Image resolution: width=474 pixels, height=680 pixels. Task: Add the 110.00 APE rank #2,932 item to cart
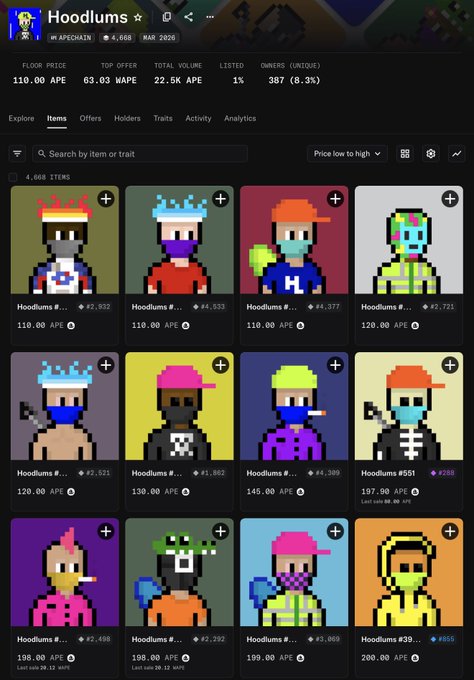pyautogui.click(x=106, y=199)
